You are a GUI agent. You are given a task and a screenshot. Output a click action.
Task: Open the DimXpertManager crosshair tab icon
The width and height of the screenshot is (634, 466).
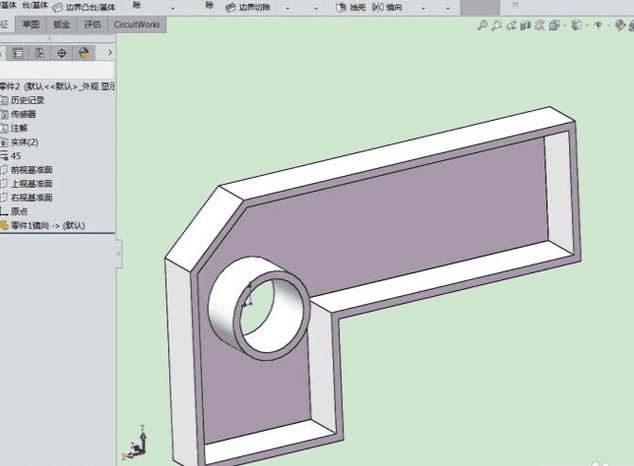coord(61,53)
